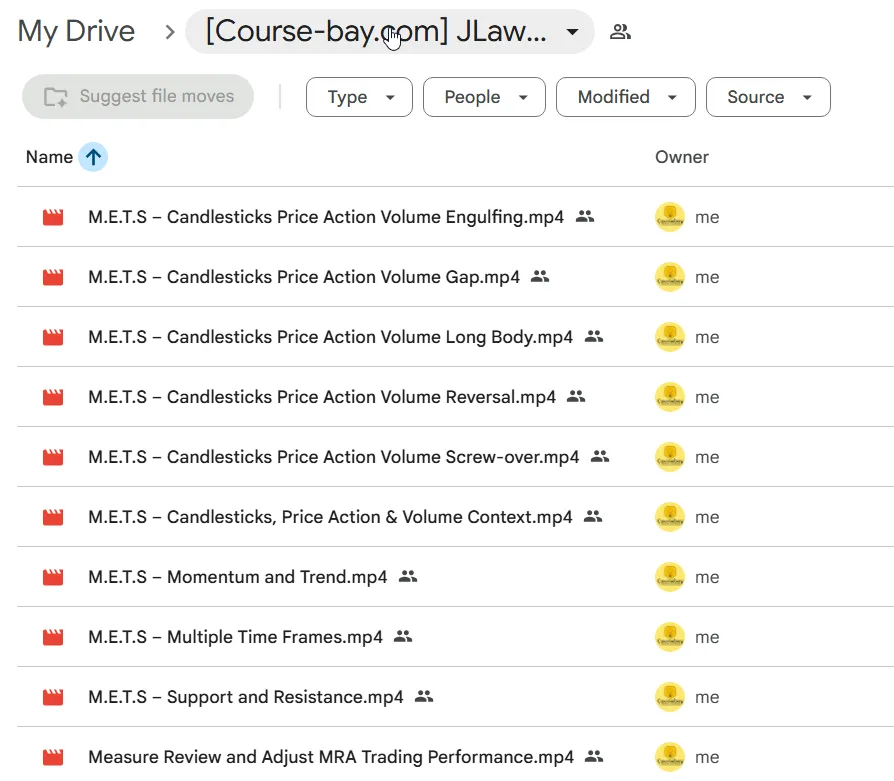The image size is (894, 781).
Task: Click the shared icon next to Support and Resistance.mp4
Action: pyautogui.click(x=424, y=696)
